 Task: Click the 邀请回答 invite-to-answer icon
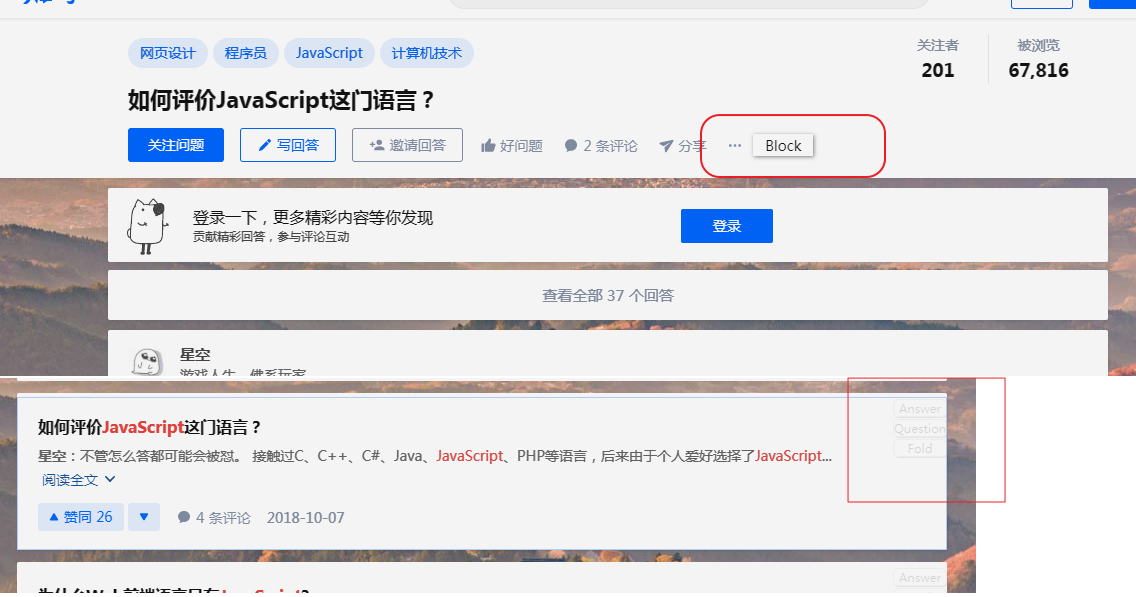pyautogui.click(x=379, y=144)
